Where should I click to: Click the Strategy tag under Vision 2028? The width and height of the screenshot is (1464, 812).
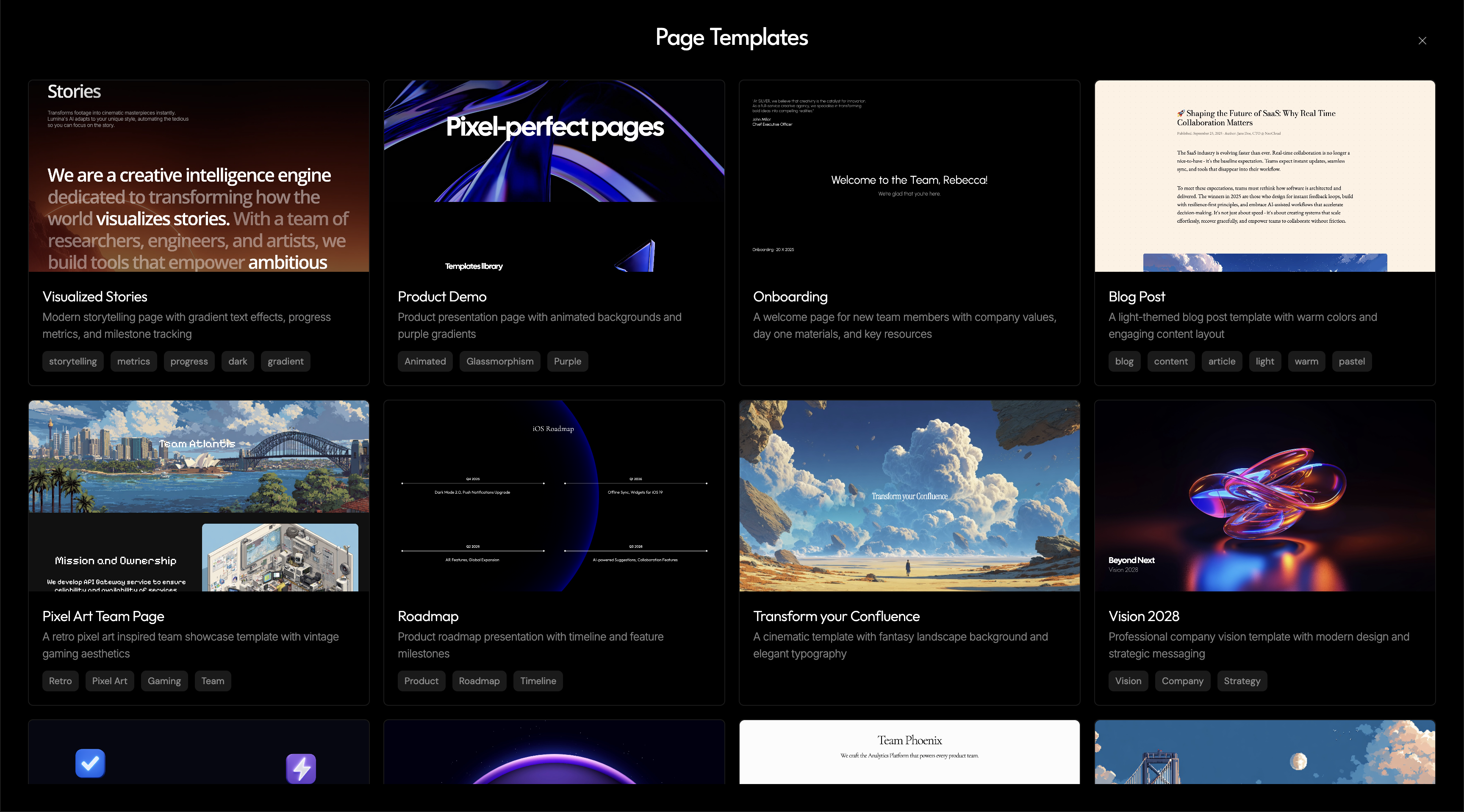tap(1242, 681)
